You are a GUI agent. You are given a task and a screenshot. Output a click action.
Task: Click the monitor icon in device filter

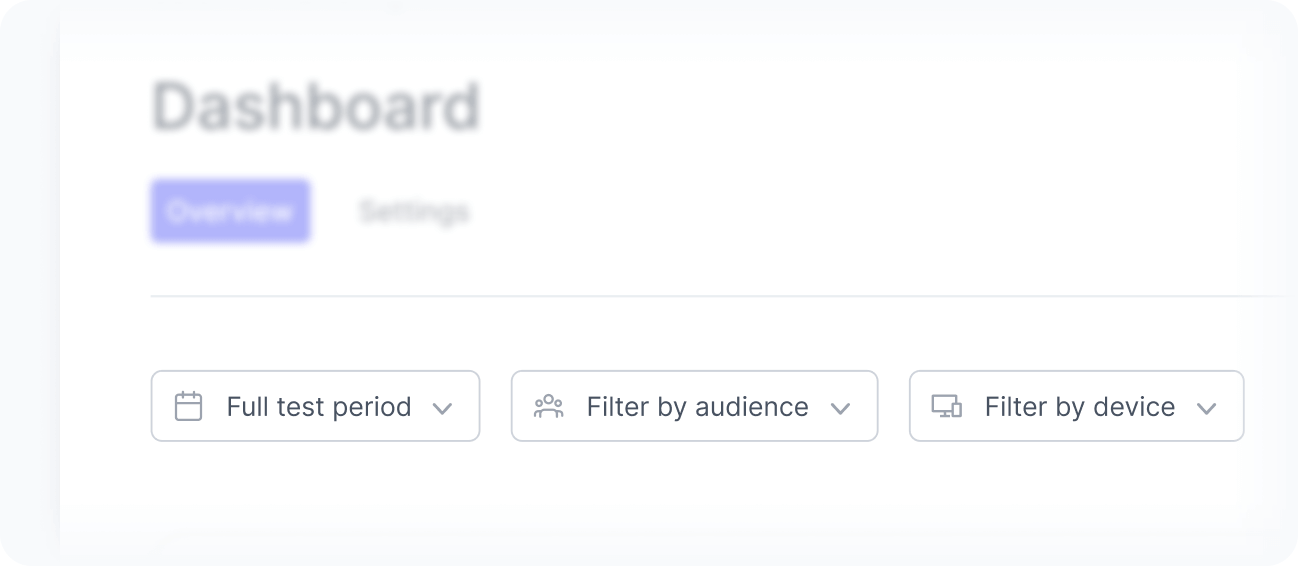coord(946,406)
